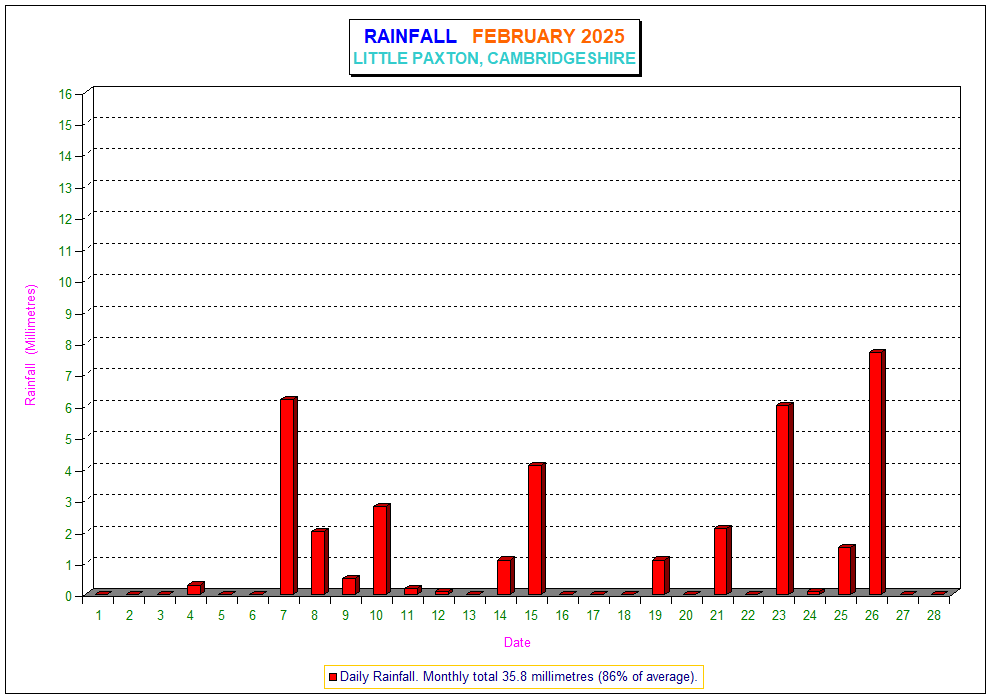The image size is (991, 698).
Task: Click the 'LITTLE PAXTON, CAMBRIDGESHIRE' subtitle
Action: tap(494, 58)
